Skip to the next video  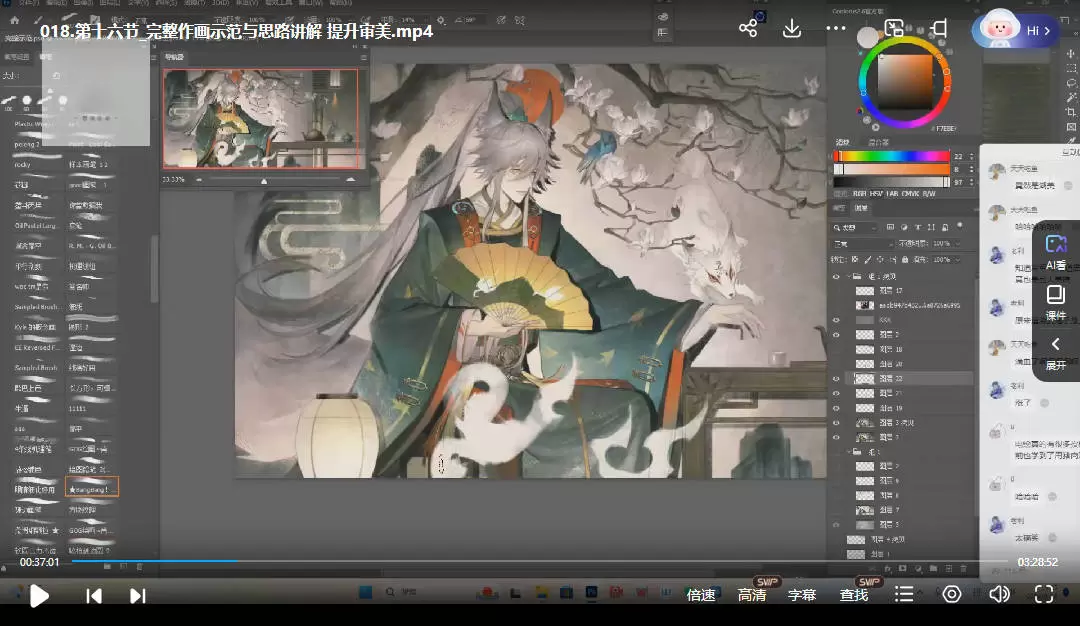click(x=138, y=596)
